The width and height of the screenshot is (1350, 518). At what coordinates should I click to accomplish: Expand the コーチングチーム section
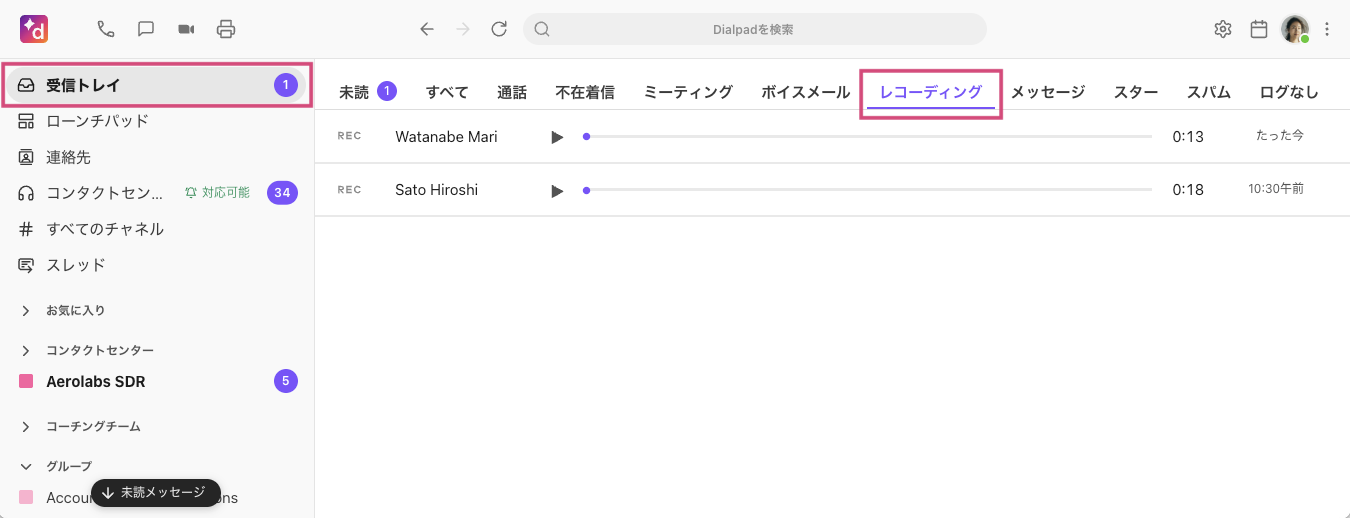(x=26, y=427)
